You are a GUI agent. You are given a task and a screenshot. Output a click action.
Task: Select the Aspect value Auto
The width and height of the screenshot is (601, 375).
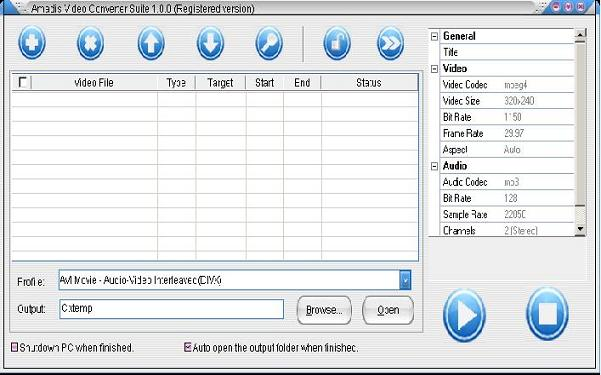coord(512,150)
